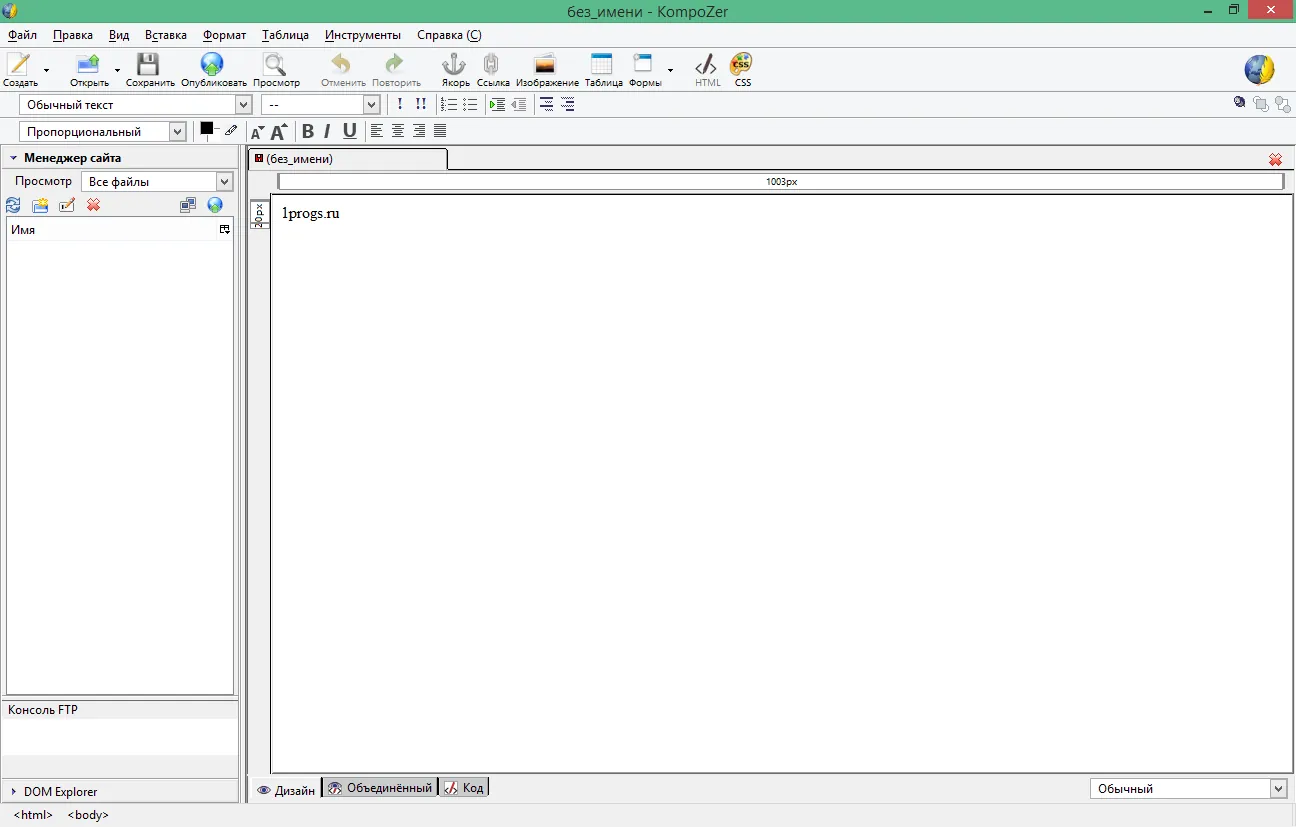Screen dimensions: 1296x827
Task: Open the Обычный текст paragraph format dropdown
Action: point(135,104)
